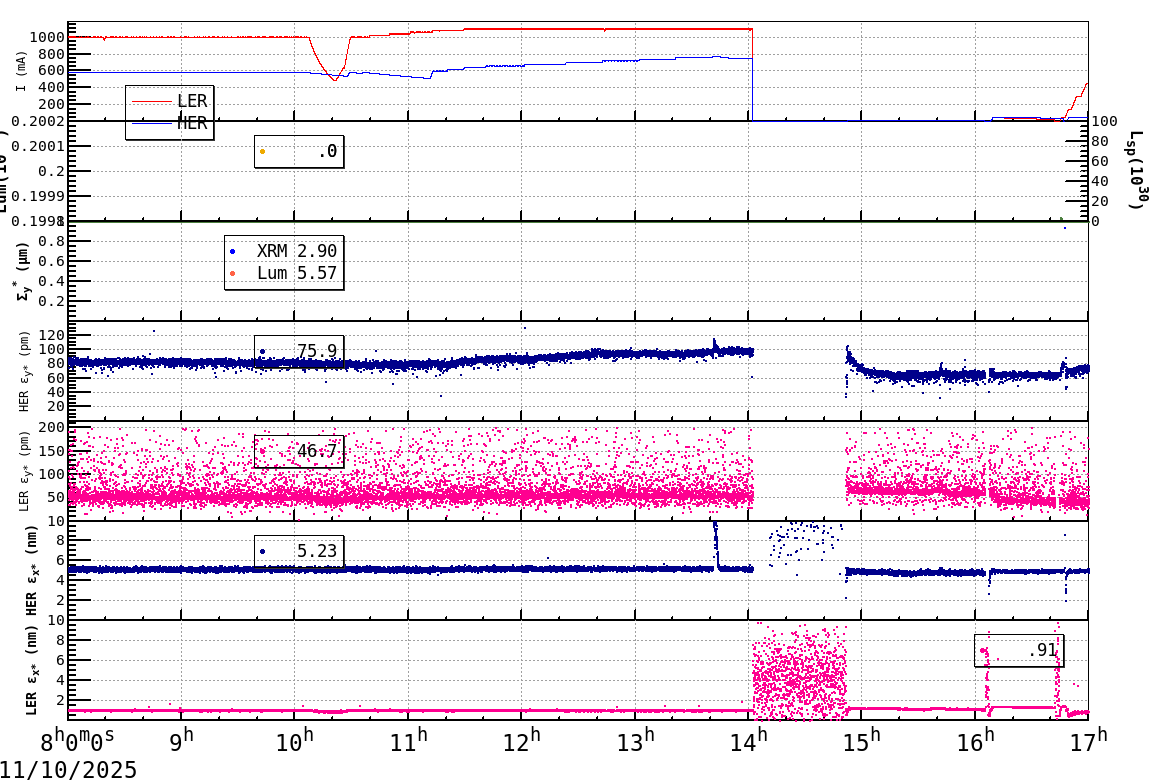Click the LER εy* (pm) axis title

click(24, 471)
